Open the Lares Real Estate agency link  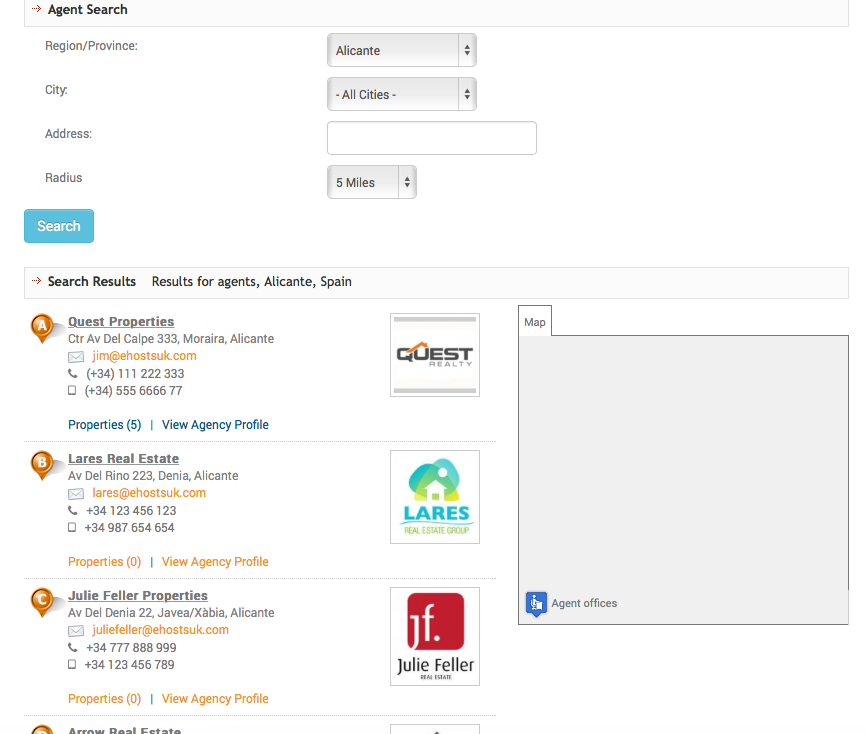(x=124, y=458)
